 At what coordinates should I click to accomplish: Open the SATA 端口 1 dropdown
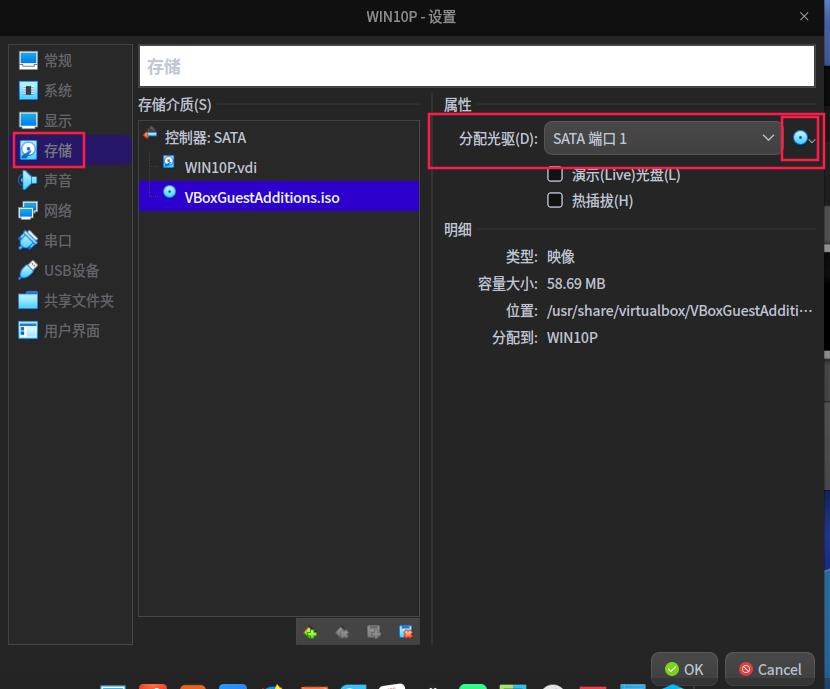point(662,138)
